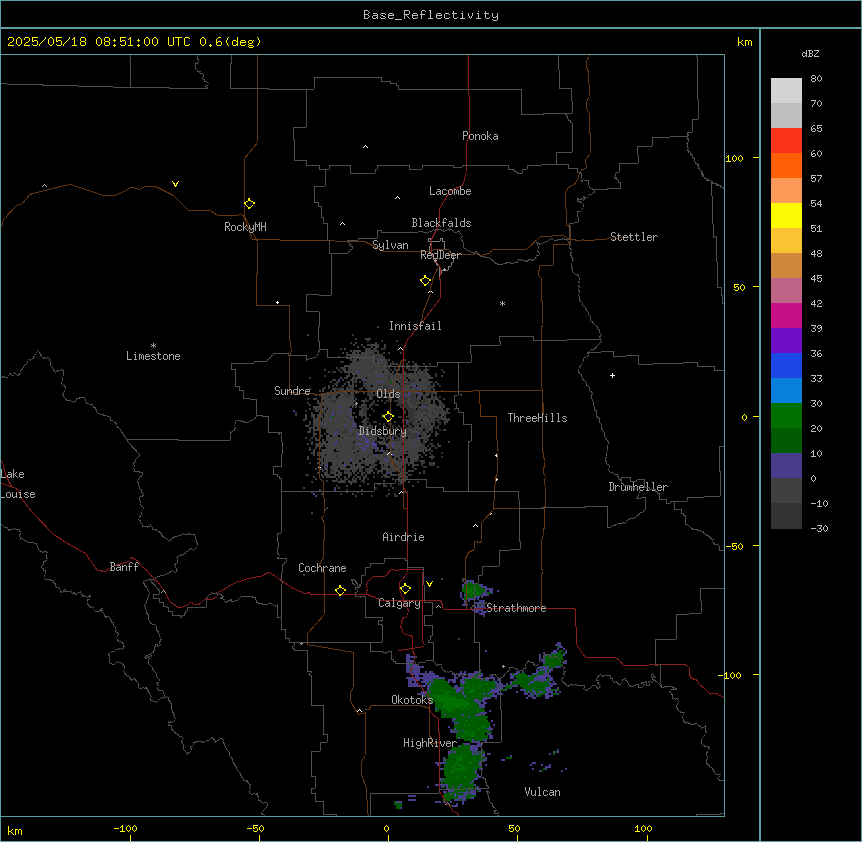The image size is (862, 842).
Task: Click the Strathmore label
Action: (x=516, y=608)
